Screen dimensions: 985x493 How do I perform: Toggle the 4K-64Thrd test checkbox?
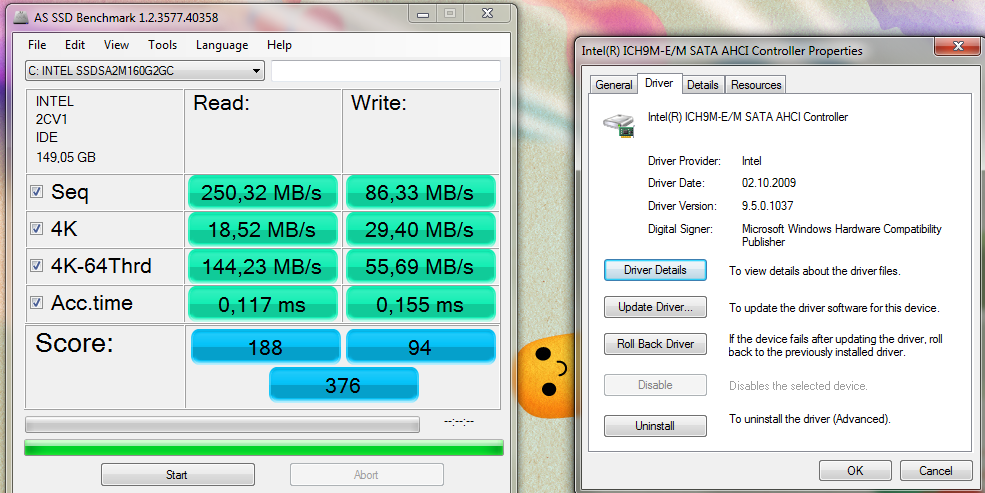point(37,266)
